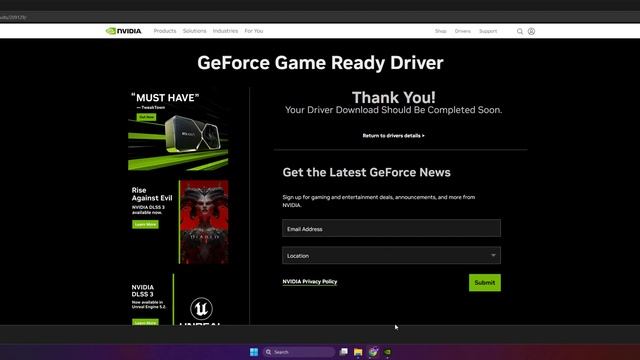
Task: Expand the Location dropdown
Action: pos(391,256)
